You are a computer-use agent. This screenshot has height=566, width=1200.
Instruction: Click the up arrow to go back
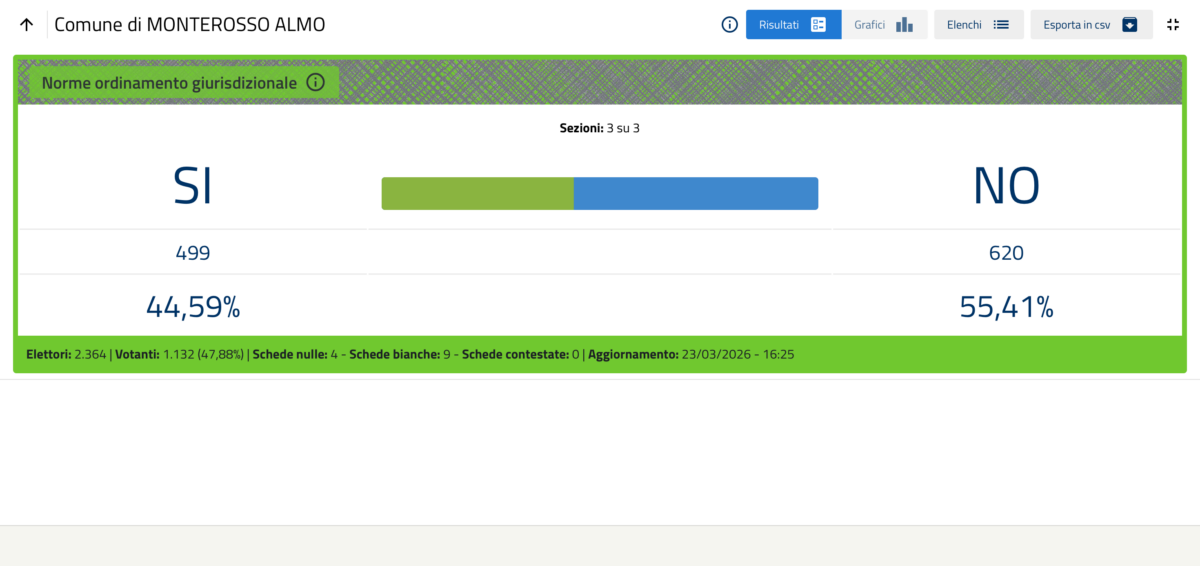27,25
